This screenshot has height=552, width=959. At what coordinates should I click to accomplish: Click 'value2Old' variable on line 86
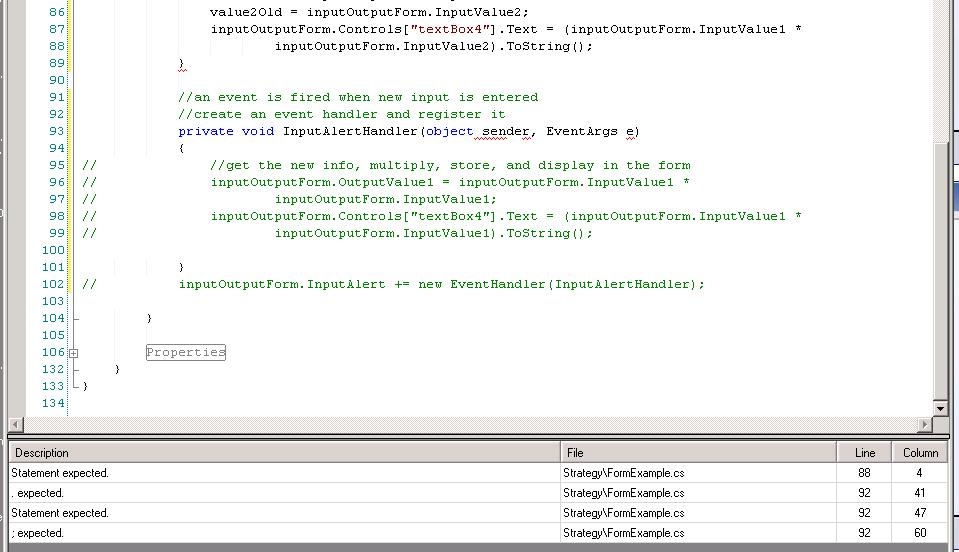pos(246,12)
